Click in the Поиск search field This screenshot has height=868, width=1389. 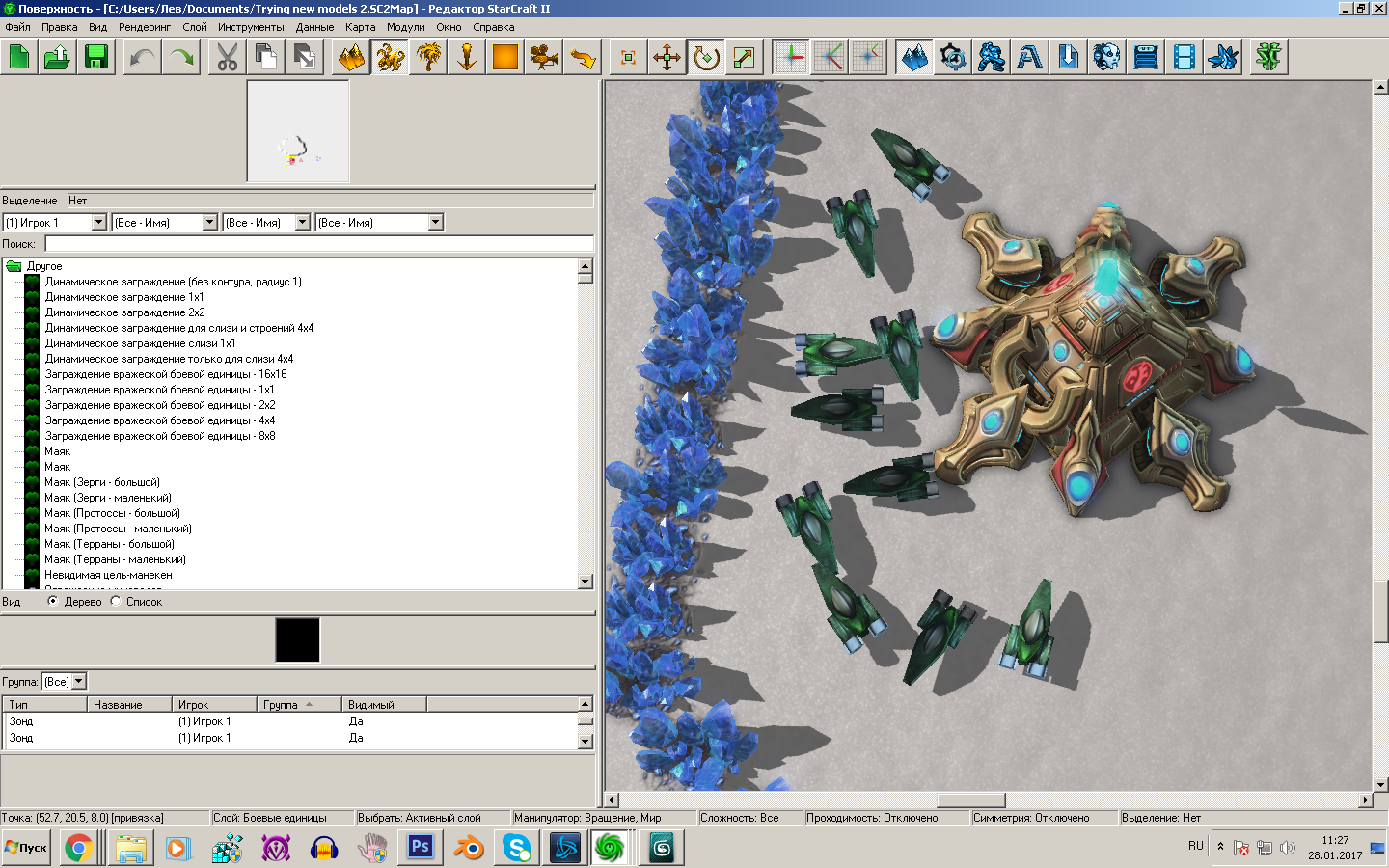pos(318,244)
